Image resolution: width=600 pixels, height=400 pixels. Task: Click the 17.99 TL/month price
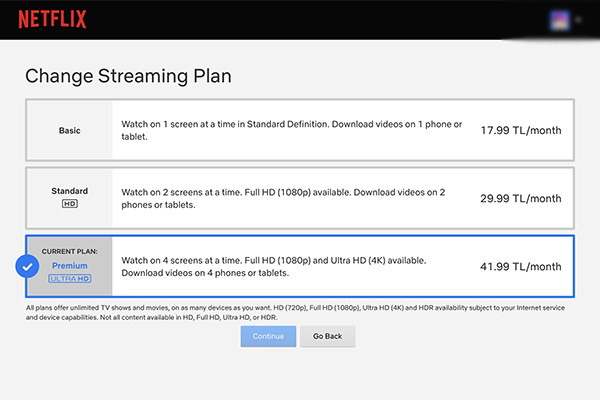(x=520, y=131)
